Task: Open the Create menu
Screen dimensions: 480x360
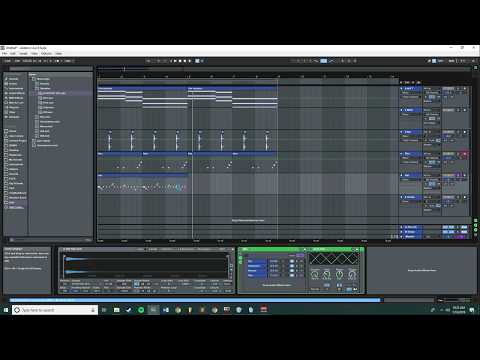Action: click(23, 53)
